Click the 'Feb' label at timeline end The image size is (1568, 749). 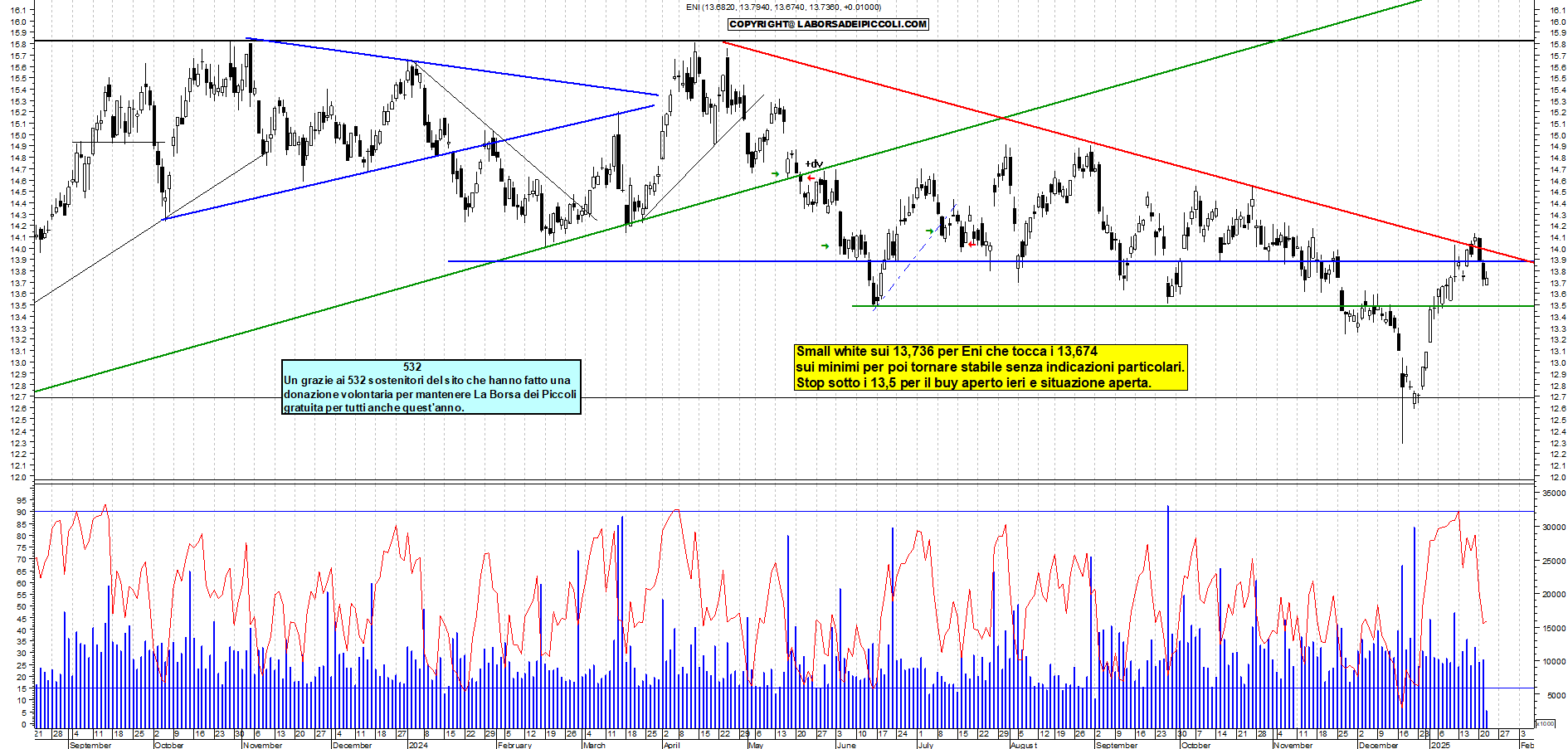[x=1527, y=745]
